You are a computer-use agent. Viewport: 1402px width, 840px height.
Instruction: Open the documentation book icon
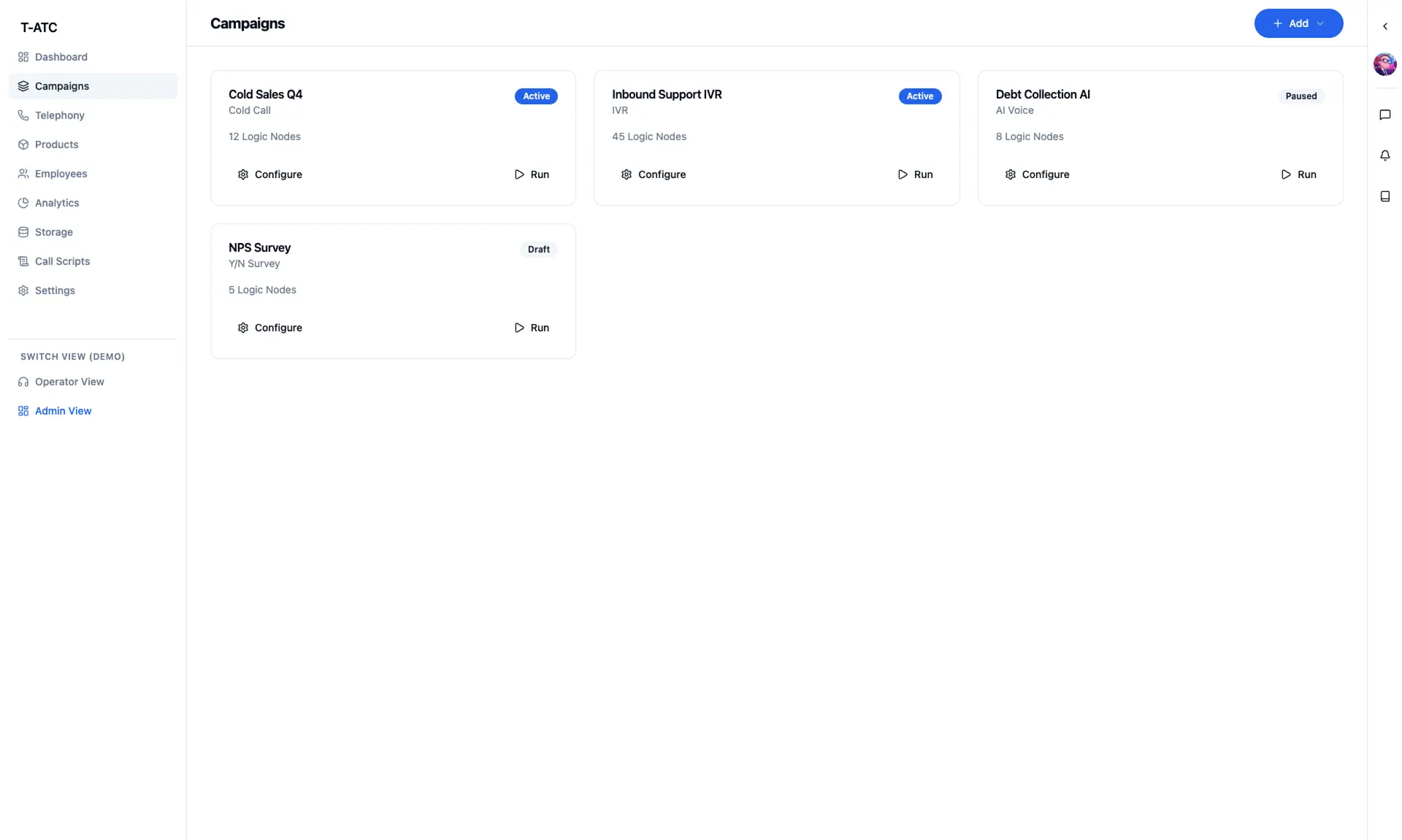[1385, 196]
